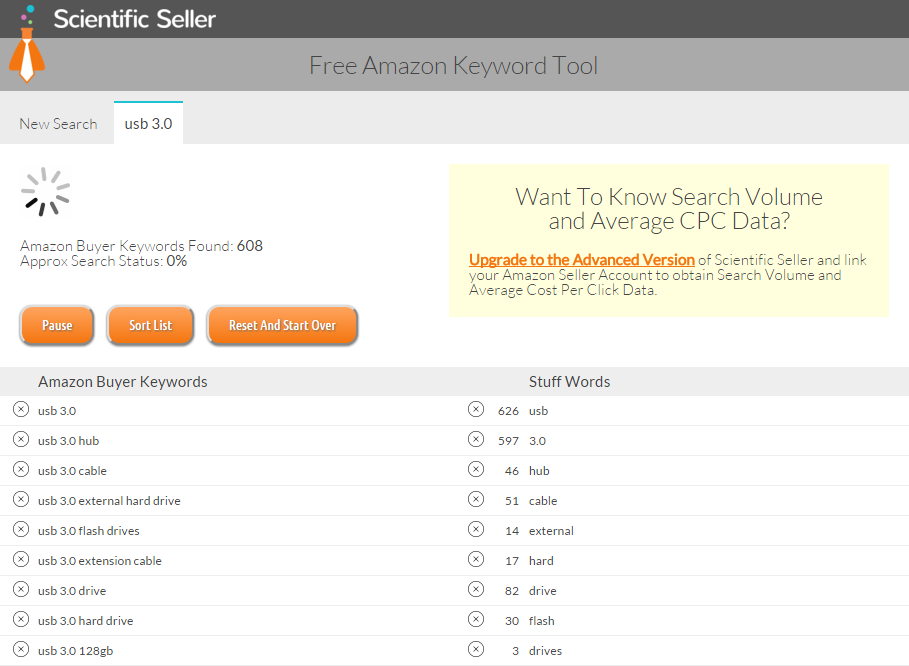Delete stuff word 'external' X icon

476,529
